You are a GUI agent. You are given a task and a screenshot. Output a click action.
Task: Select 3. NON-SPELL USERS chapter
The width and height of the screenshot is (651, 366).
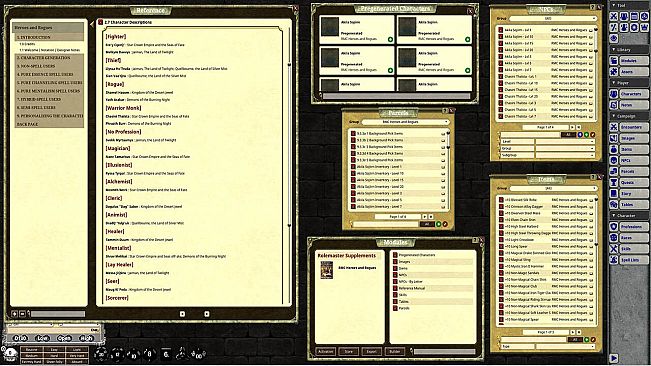pyautogui.click(x=49, y=66)
